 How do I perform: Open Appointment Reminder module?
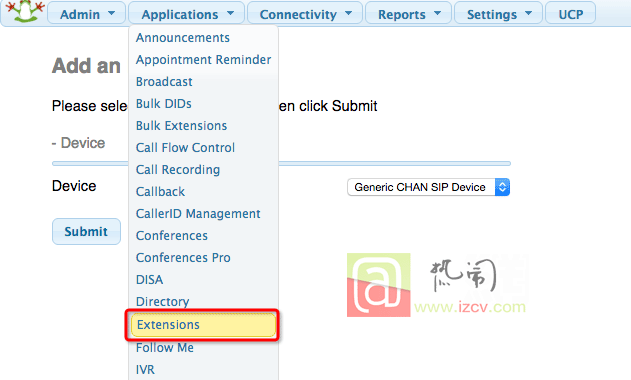pyautogui.click(x=203, y=60)
